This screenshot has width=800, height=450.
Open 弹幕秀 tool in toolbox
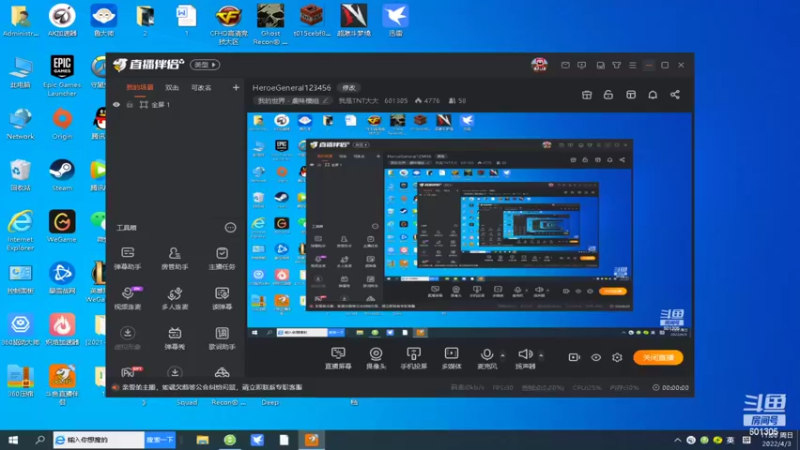tap(174, 338)
